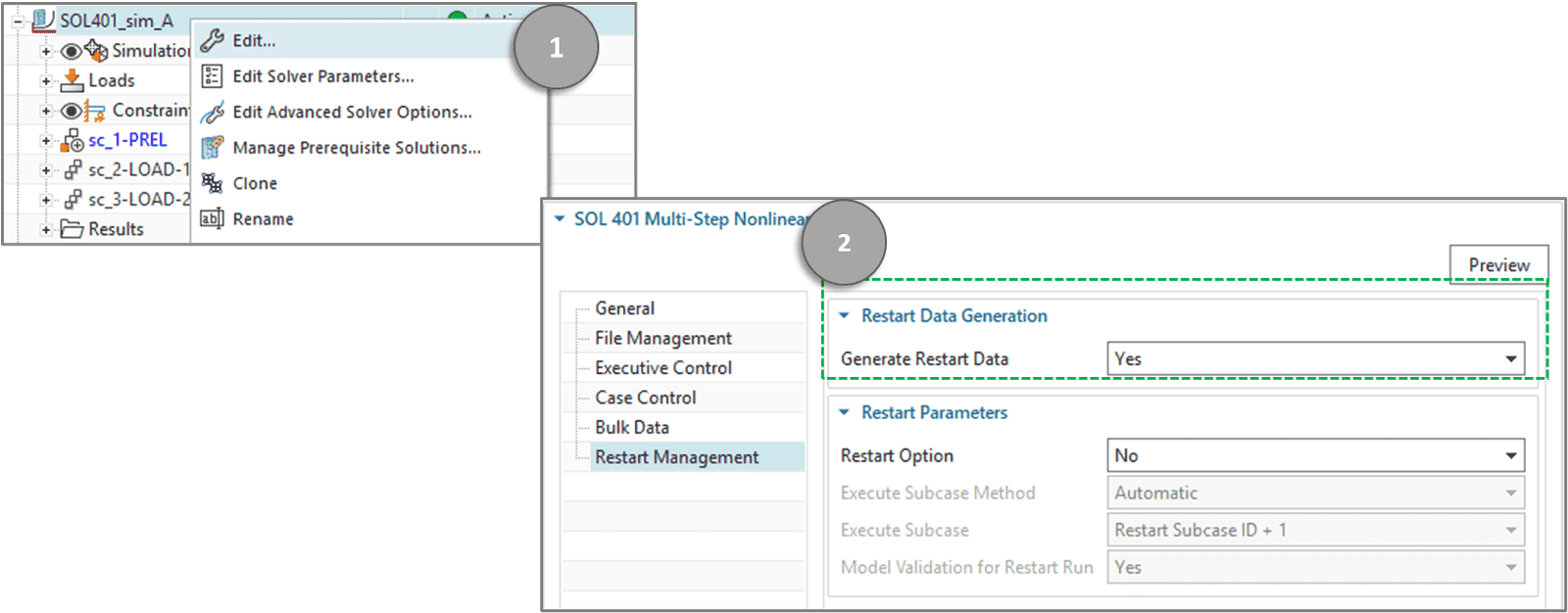
Task: Select the Restart Management page
Action: point(676,457)
